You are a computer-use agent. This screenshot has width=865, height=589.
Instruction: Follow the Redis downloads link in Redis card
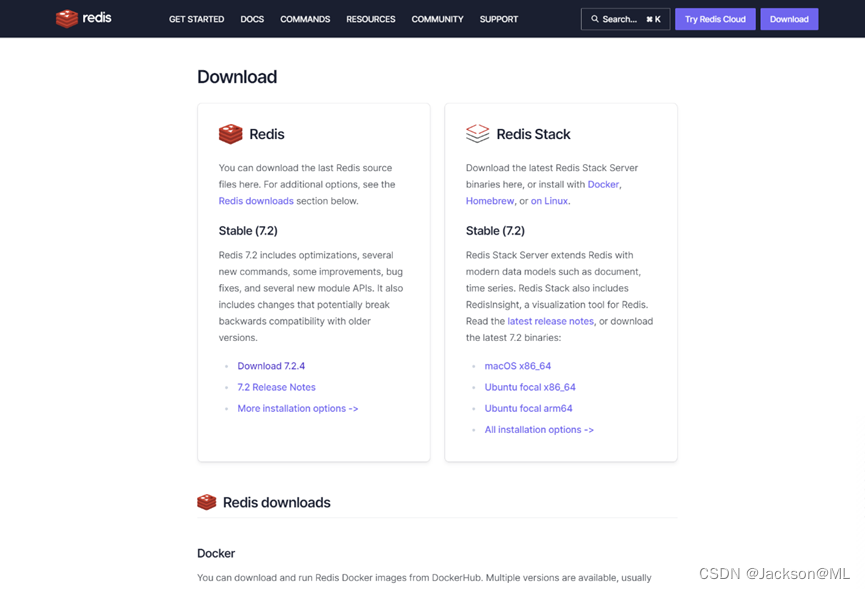256,201
